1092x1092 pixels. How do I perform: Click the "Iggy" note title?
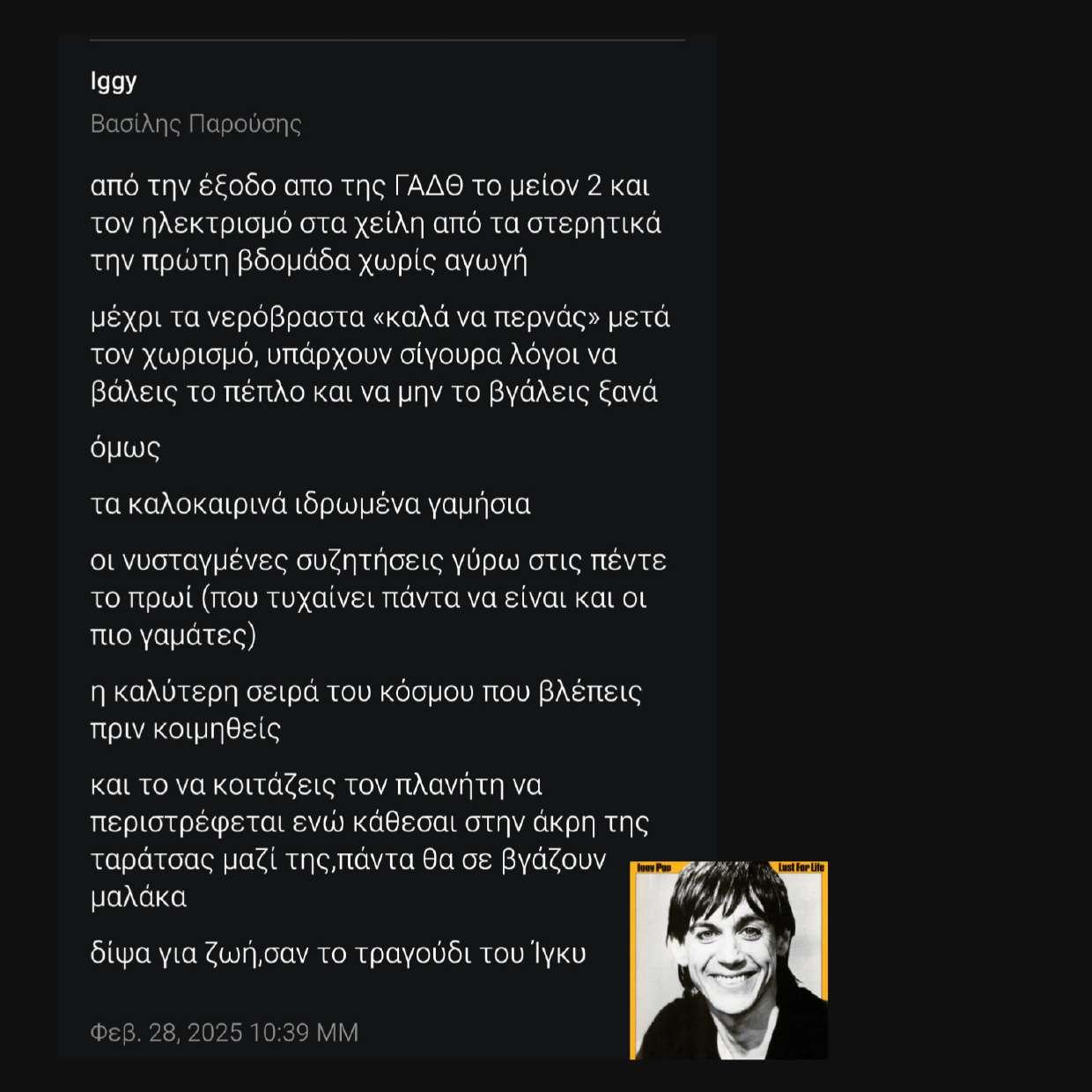(x=114, y=82)
